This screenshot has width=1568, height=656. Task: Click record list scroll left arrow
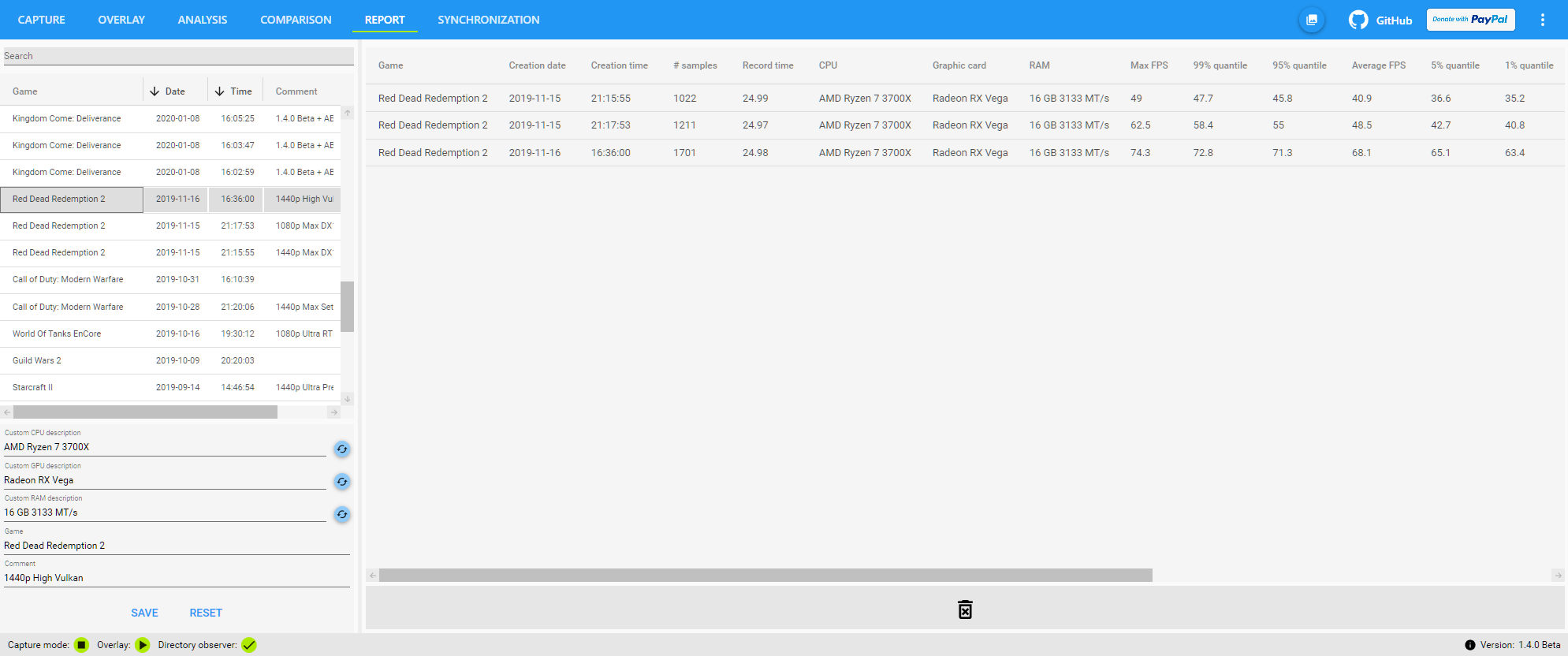point(7,412)
